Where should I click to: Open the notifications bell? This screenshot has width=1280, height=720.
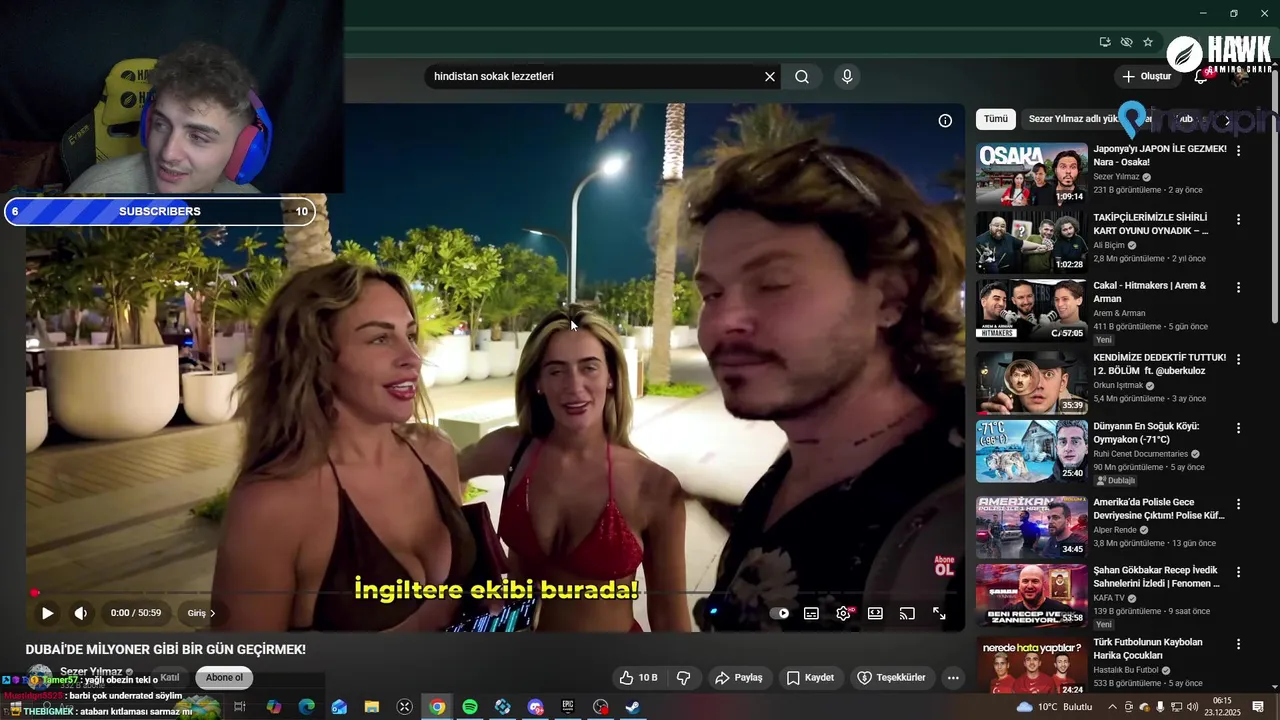pyautogui.click(x=1202, y=76)
